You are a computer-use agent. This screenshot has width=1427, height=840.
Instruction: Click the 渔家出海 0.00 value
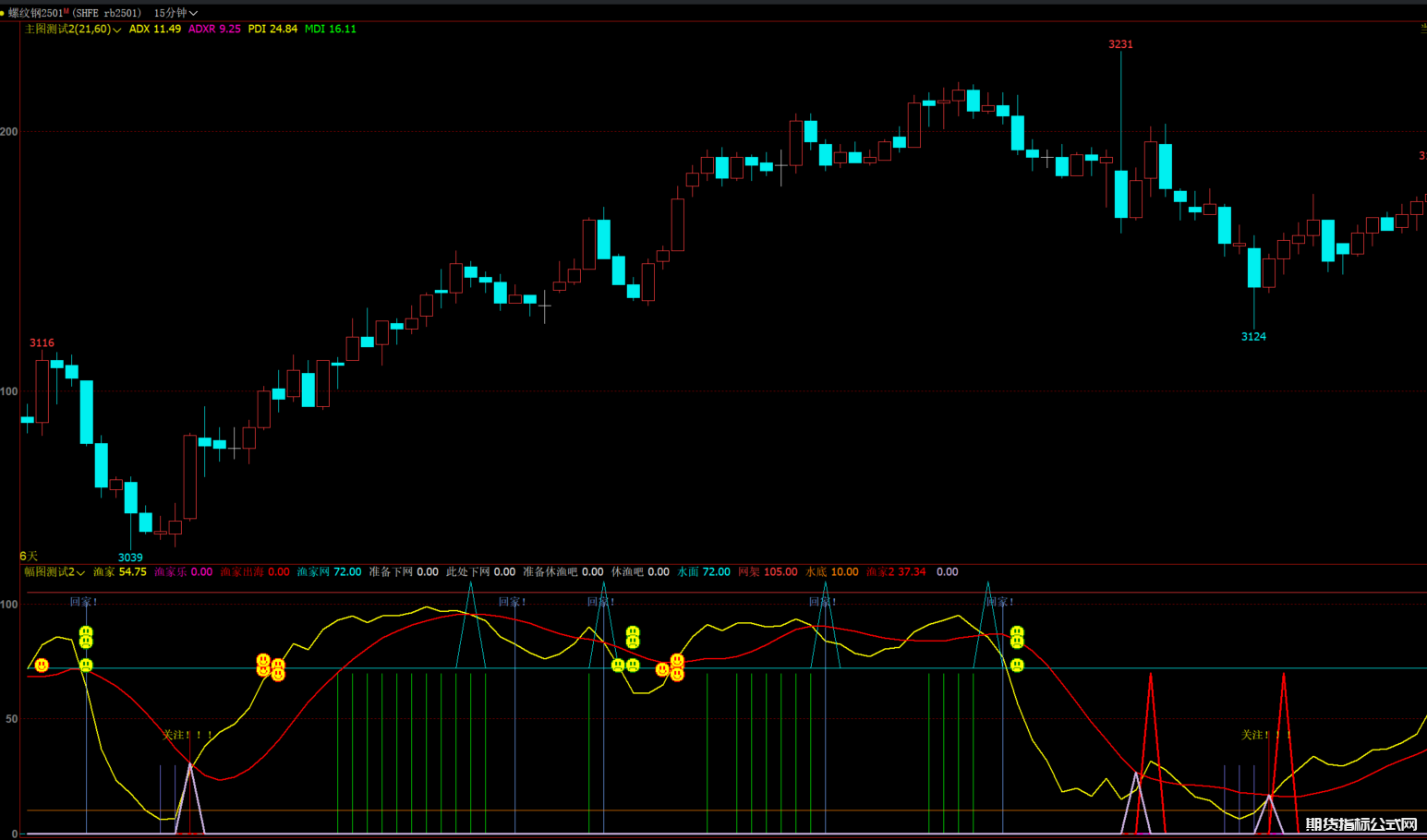255,572
